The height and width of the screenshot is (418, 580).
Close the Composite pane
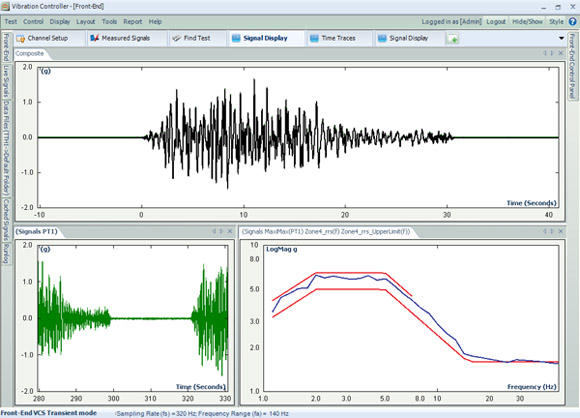[x=561, y=53]
